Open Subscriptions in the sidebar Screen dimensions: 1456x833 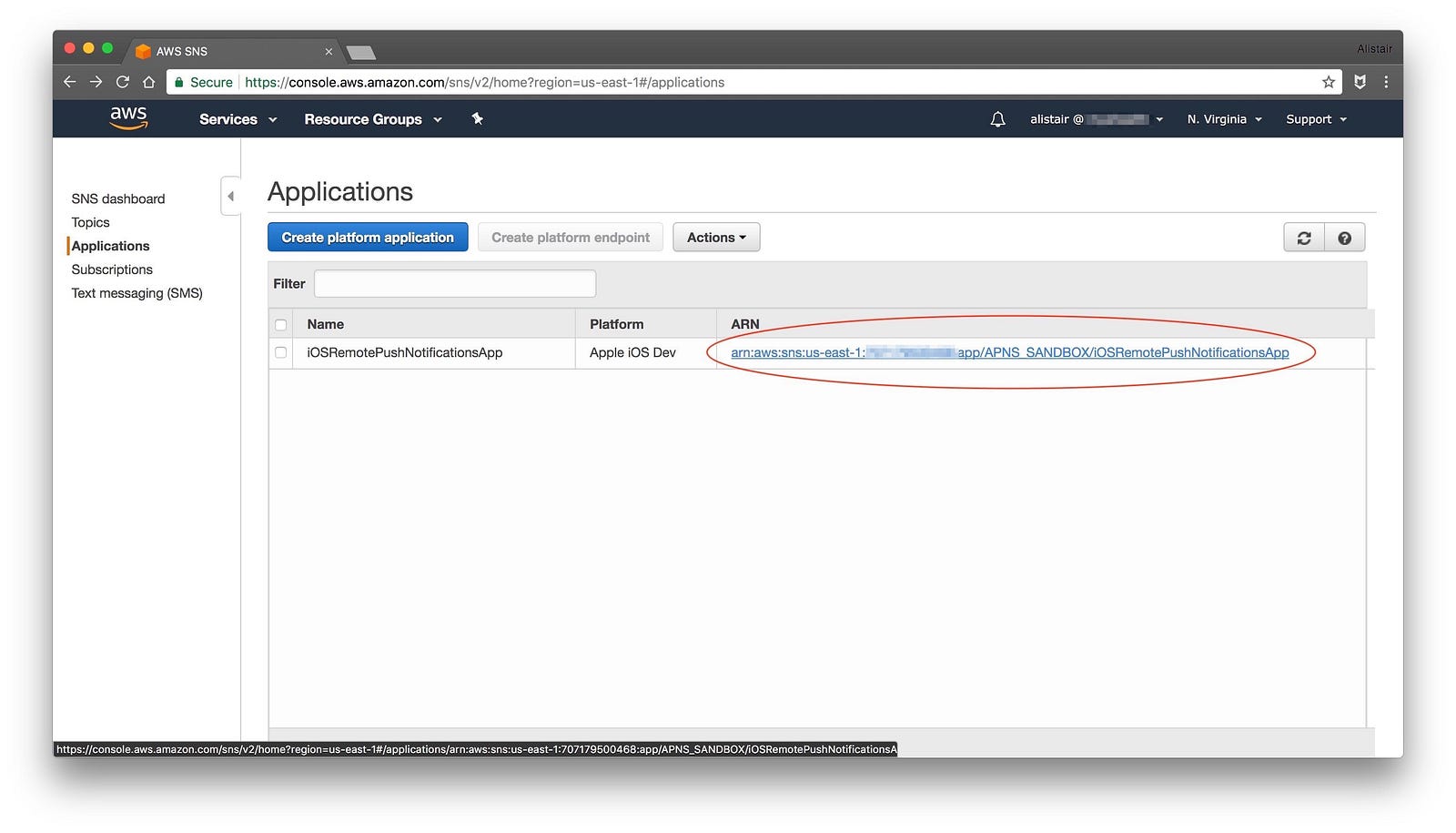pyautogui.click(x=112, y=269)
